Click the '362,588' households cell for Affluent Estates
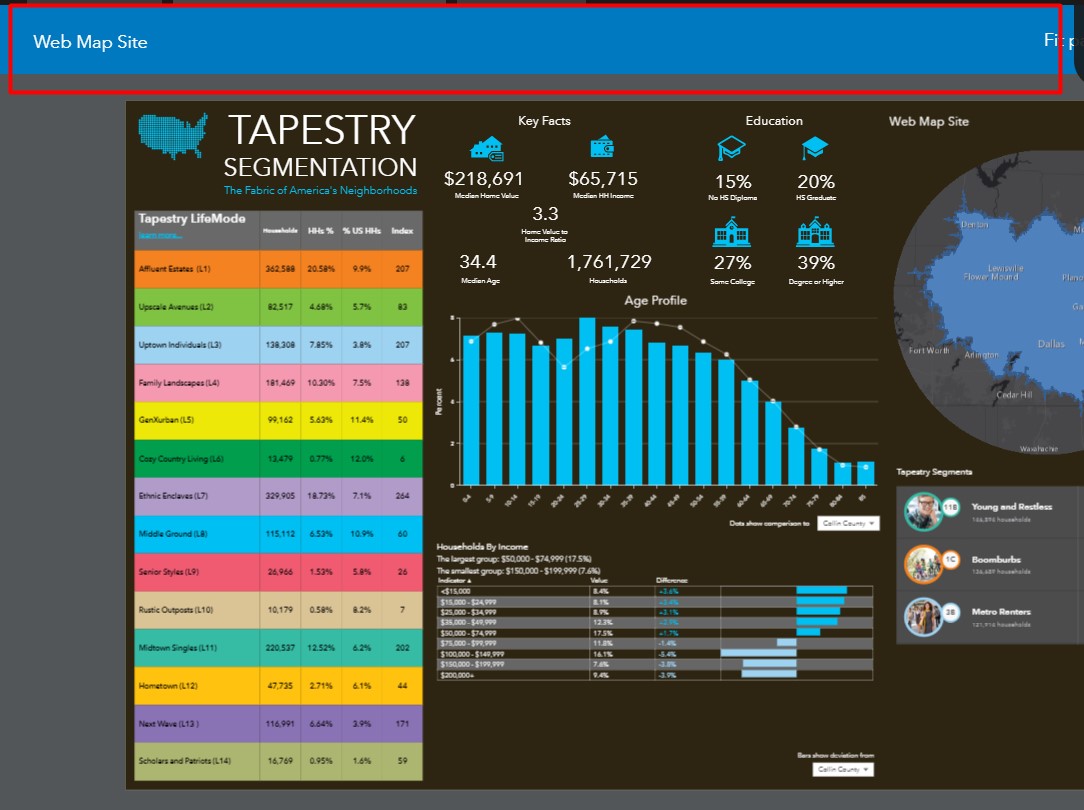 280,269
